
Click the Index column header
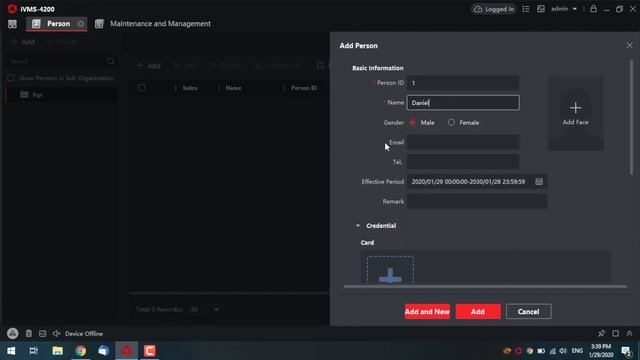click(x=190, y=88)
